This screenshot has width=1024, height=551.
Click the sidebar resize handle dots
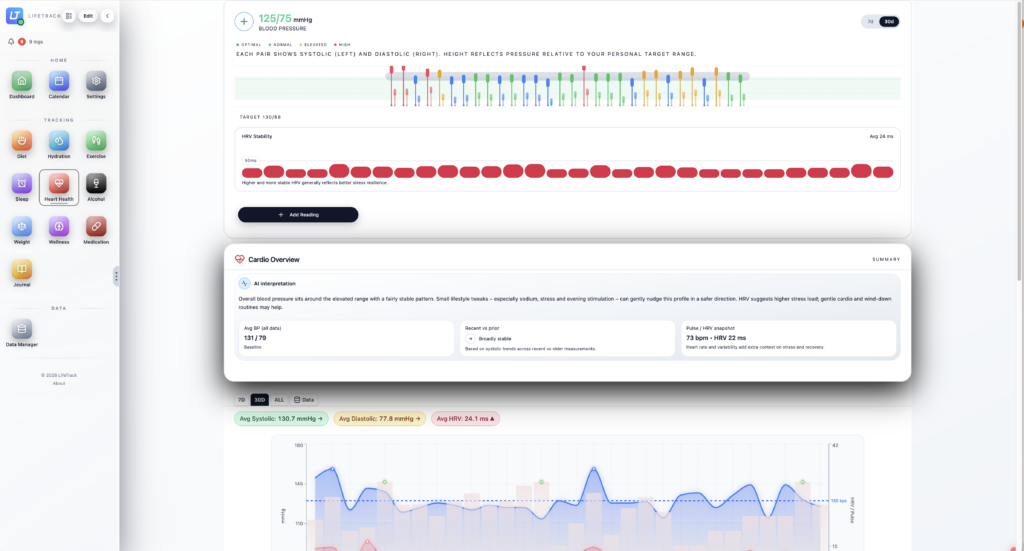[116, 276]
